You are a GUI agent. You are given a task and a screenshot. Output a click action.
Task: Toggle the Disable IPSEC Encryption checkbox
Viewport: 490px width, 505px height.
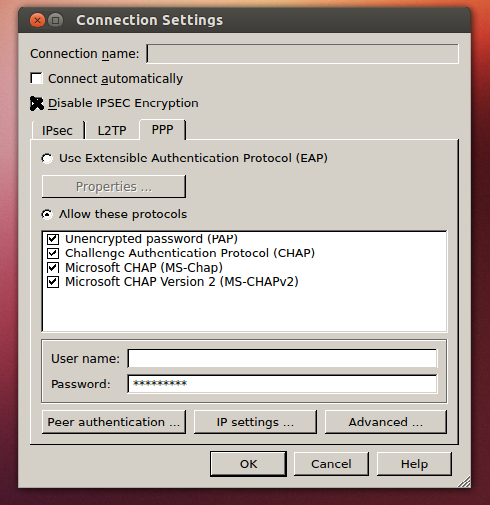(37, 103)
